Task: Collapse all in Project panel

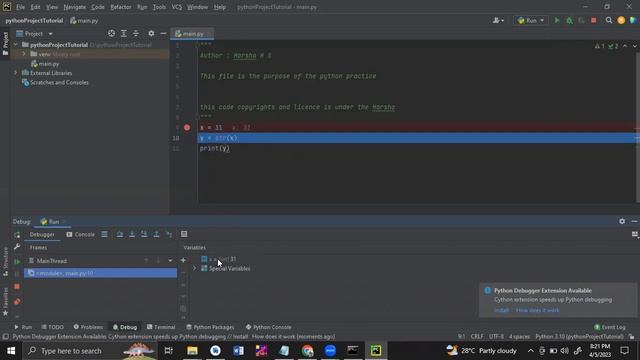Action: click(136, 33)
